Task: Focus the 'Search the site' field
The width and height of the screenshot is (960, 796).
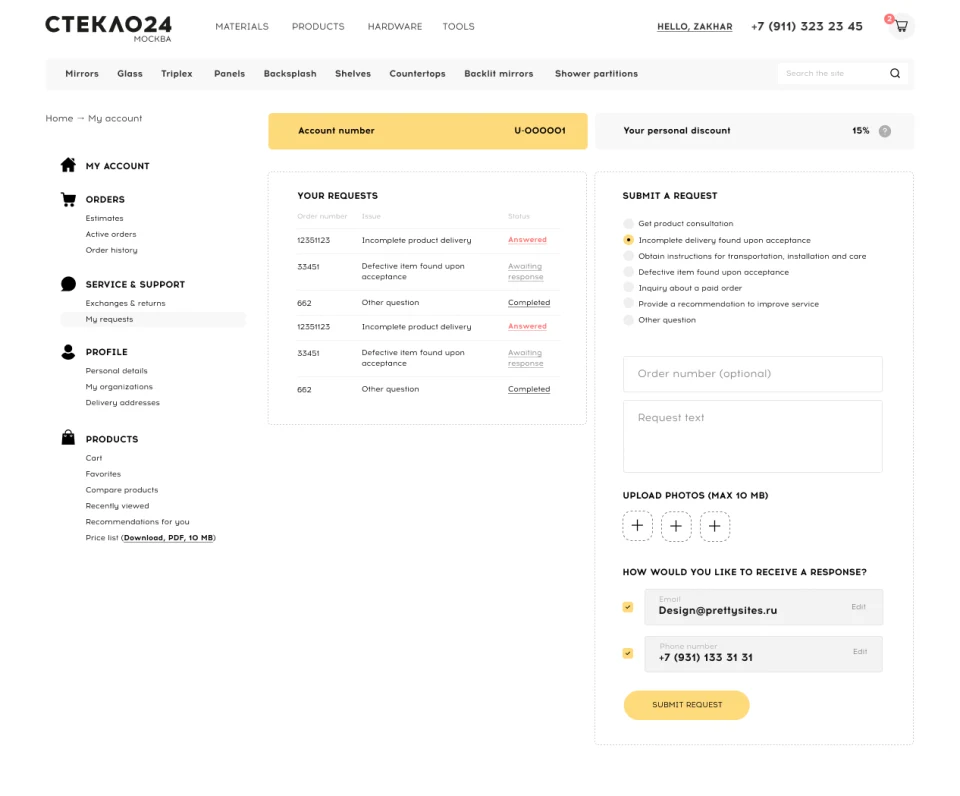Action: pos(833,73)
